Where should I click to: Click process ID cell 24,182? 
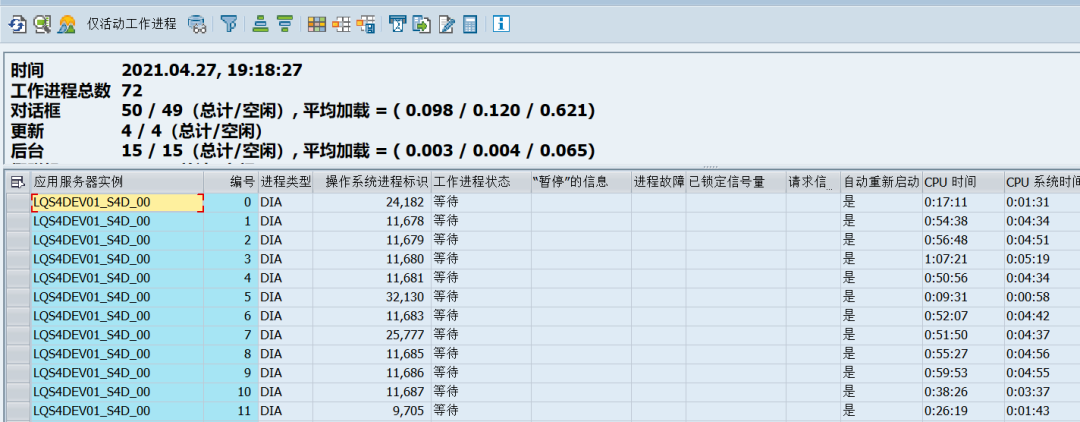pos(372,202)
